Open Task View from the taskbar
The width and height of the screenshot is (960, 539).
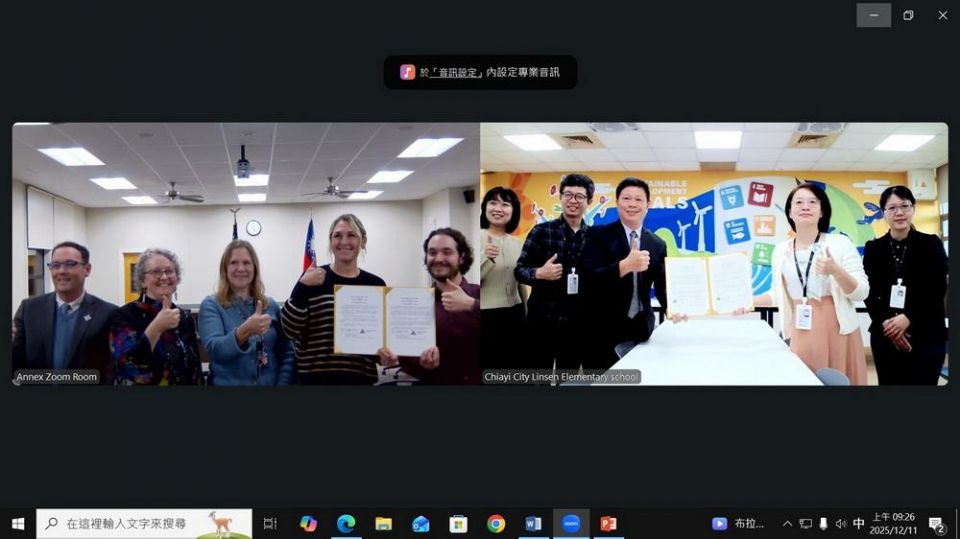[270, 523]
